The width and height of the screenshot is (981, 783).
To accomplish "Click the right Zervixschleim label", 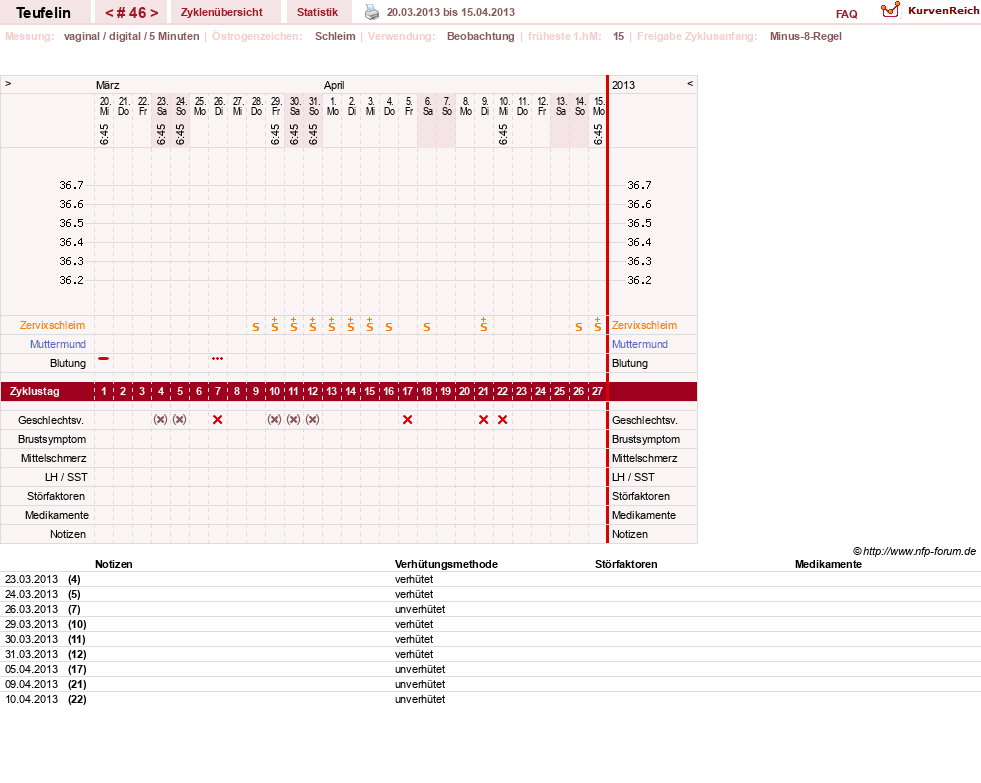I will click(644, 325).
